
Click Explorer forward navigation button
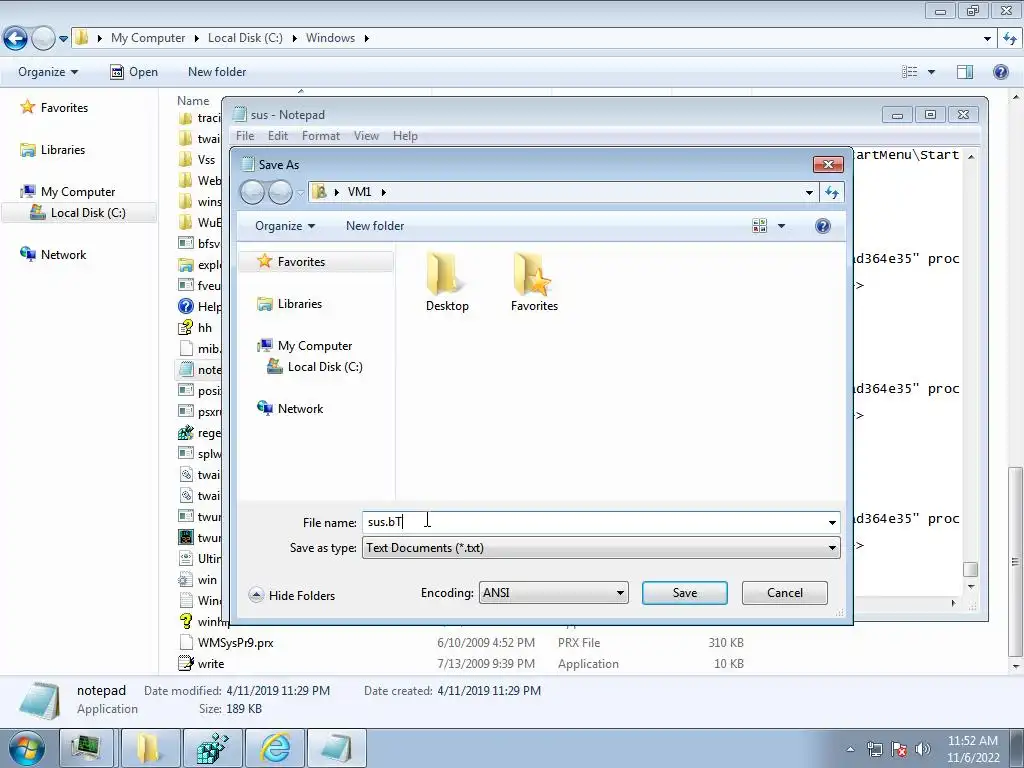(43, 39)
